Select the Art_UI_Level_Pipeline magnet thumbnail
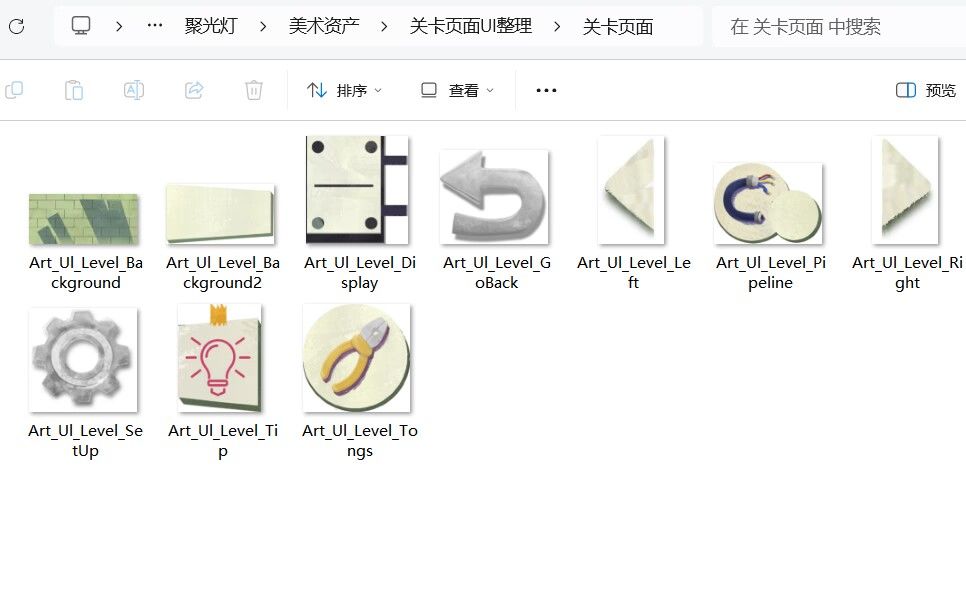966x612 pixels. [x=768, y=203]
